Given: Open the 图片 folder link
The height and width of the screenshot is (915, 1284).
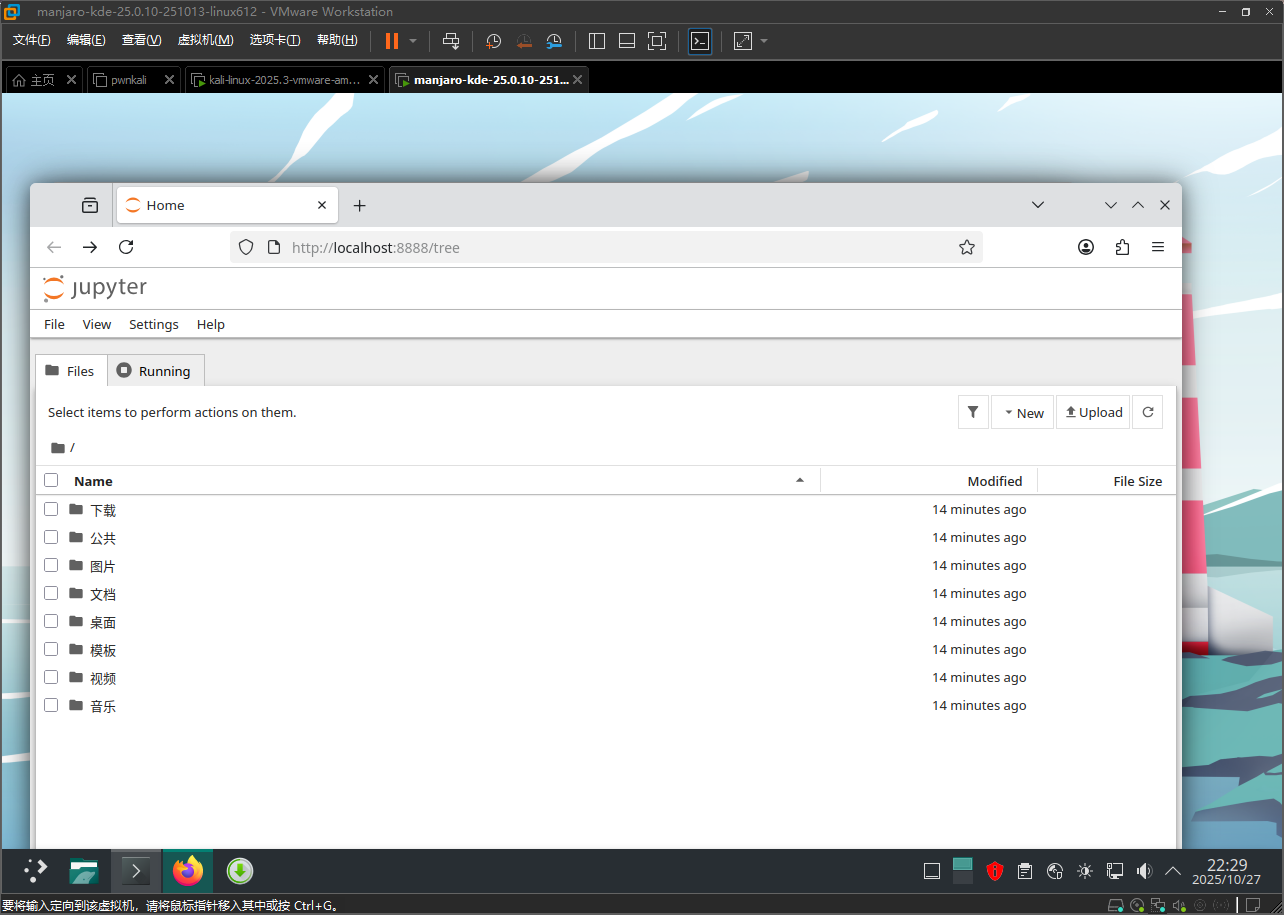Looking at the screenshot, I should click(x=103, y=566).
